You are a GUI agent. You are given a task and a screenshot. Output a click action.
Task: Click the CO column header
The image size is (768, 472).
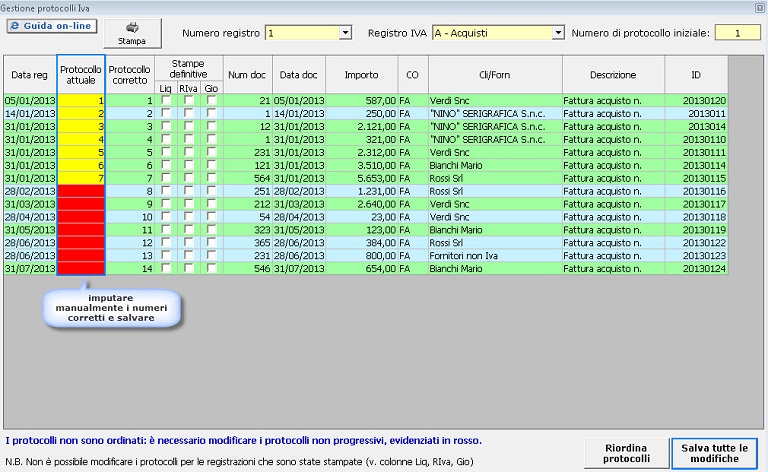[x=412, y=75]
